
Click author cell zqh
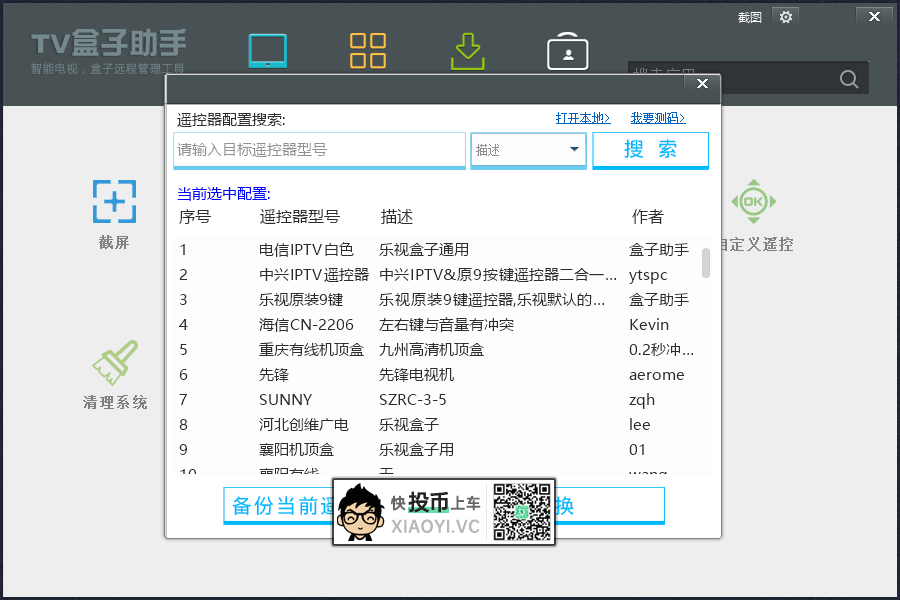pos(642,400)
